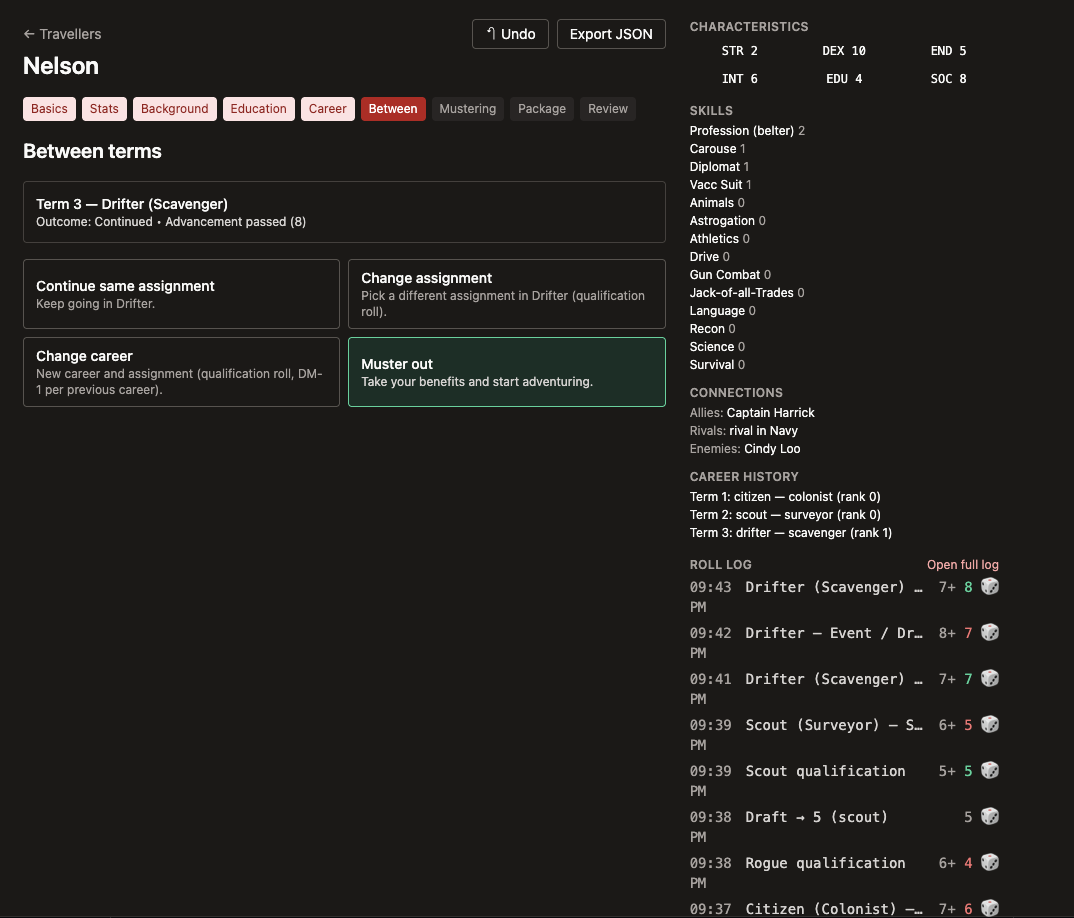
Task: Open the Stats tab
Action: pos(104,108)
